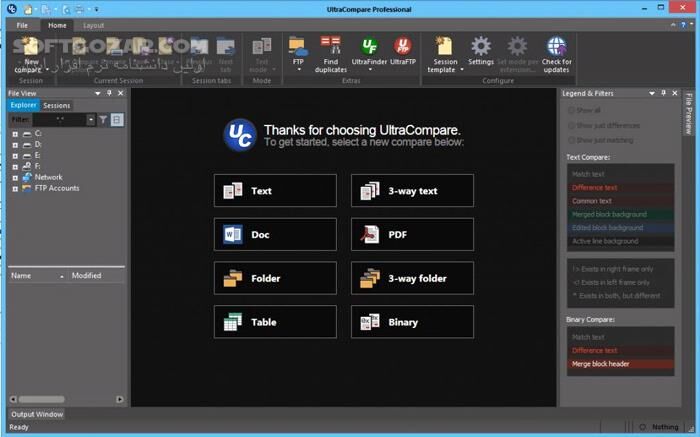This screenshot has width=700, height=437.
Task: Open the File Preview side tab
Action: pos(688,114)
